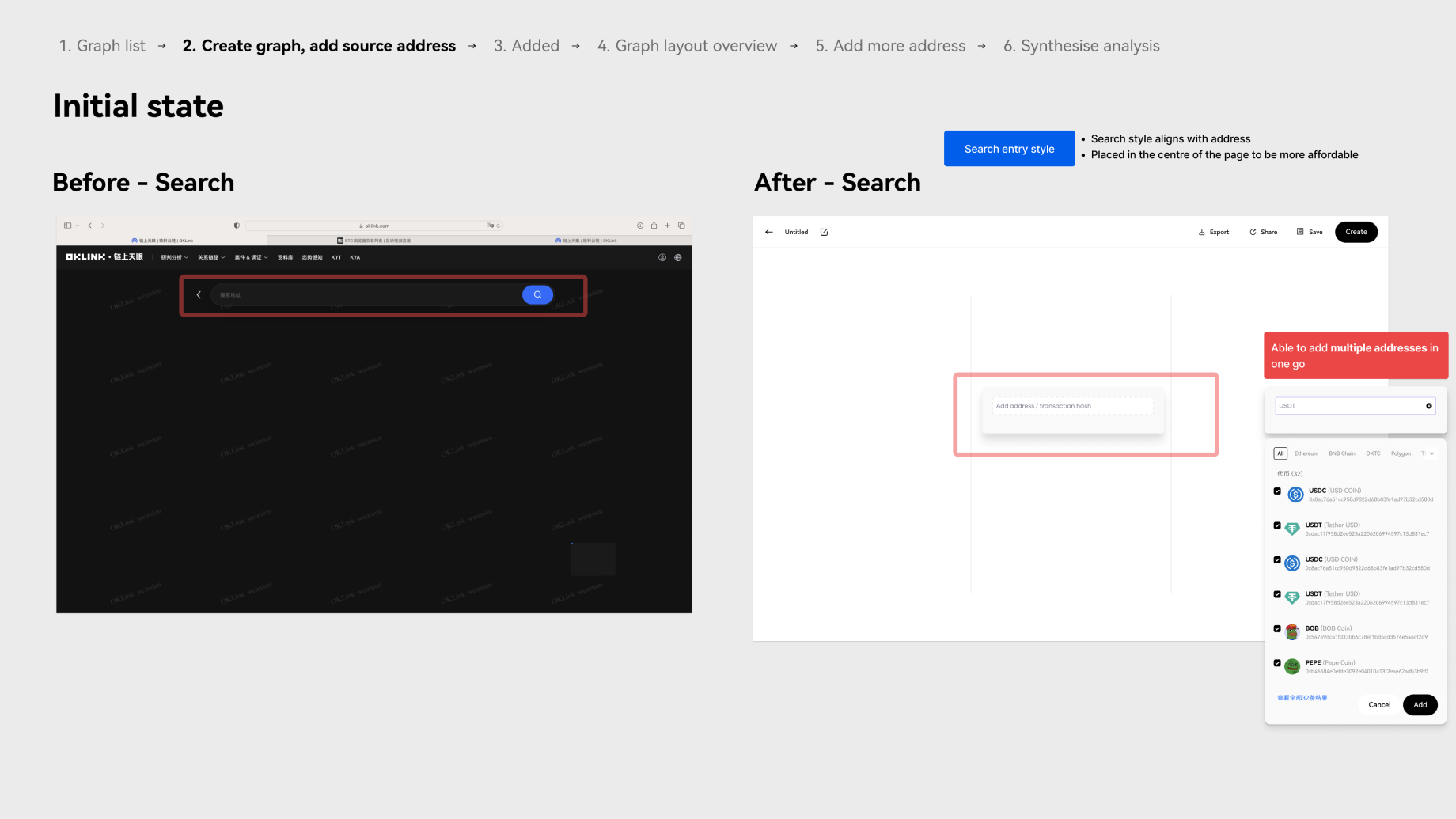This screenshot has width=1456, height=819.
Task: Click the edit title icon next to Untitled
Action: [824, 232]
